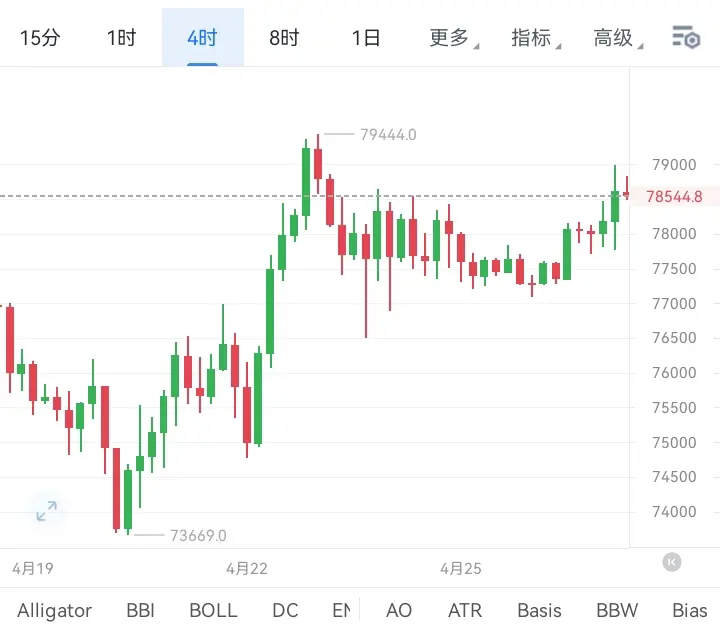Click the 79000 price axis label

pos(674,165)
